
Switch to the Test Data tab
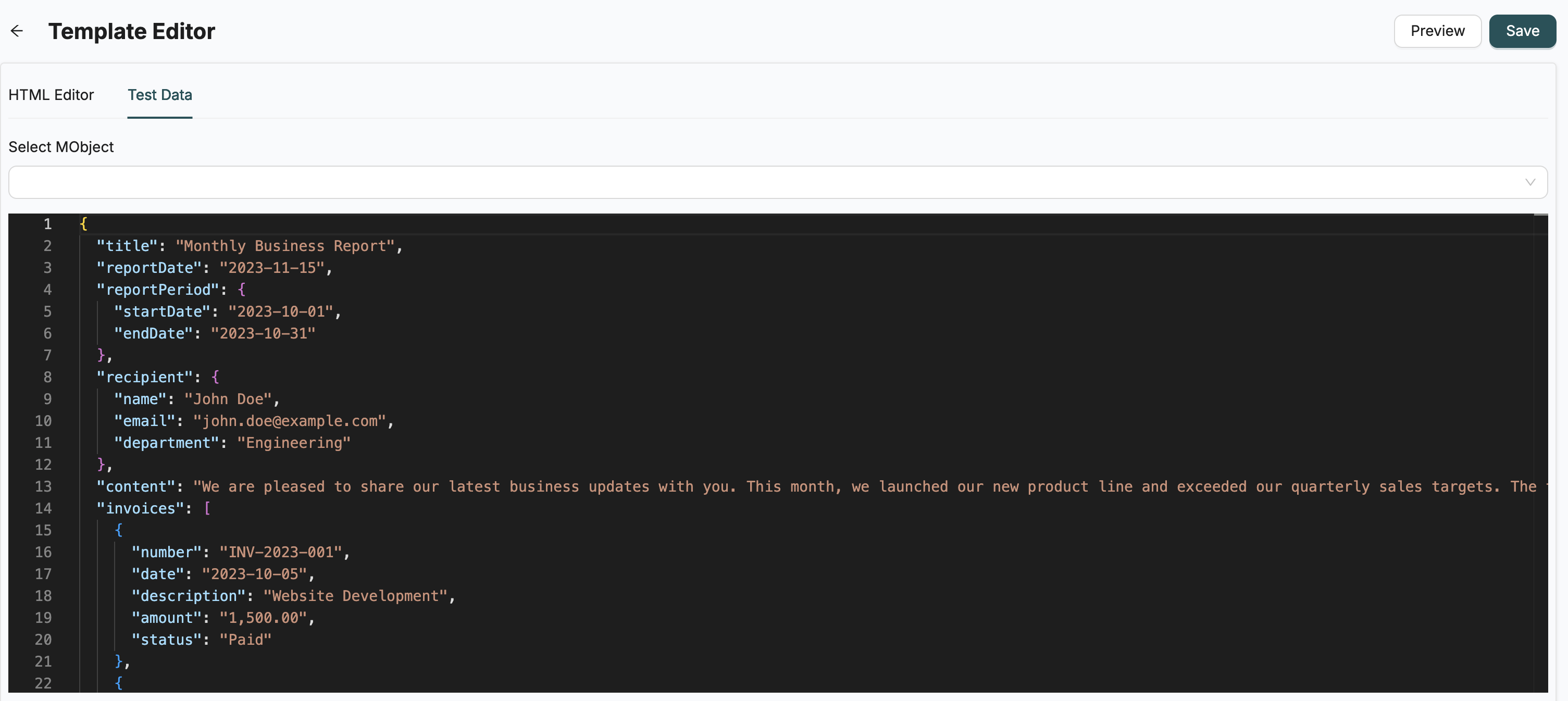[x=159, y=95]
